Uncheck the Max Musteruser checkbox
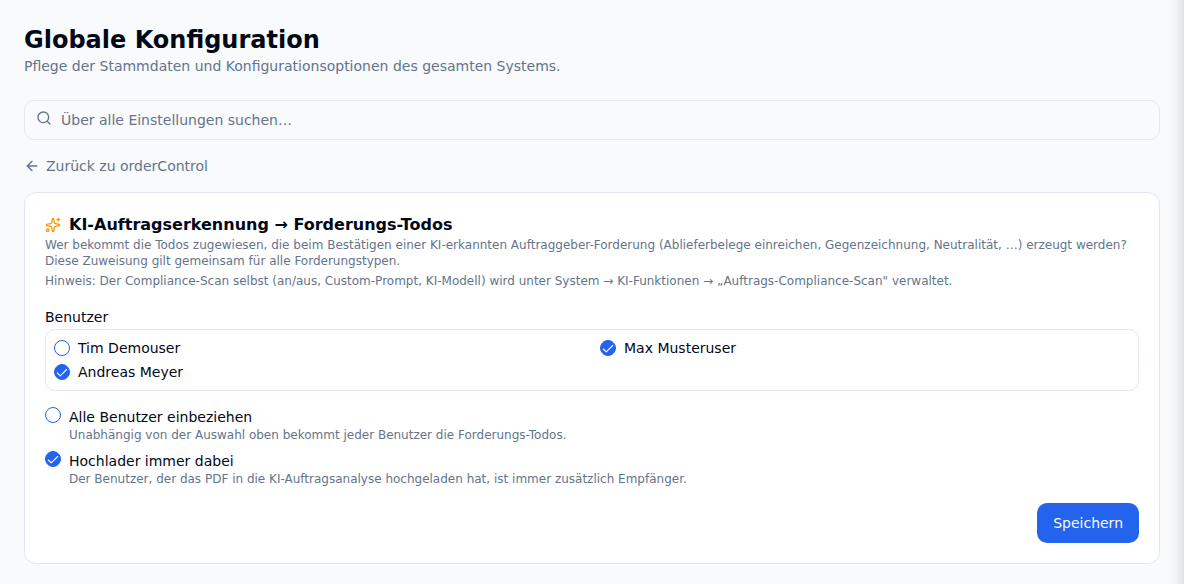Image resolution: width=1184 pixels, height=584 pixels. pos(608,348)
